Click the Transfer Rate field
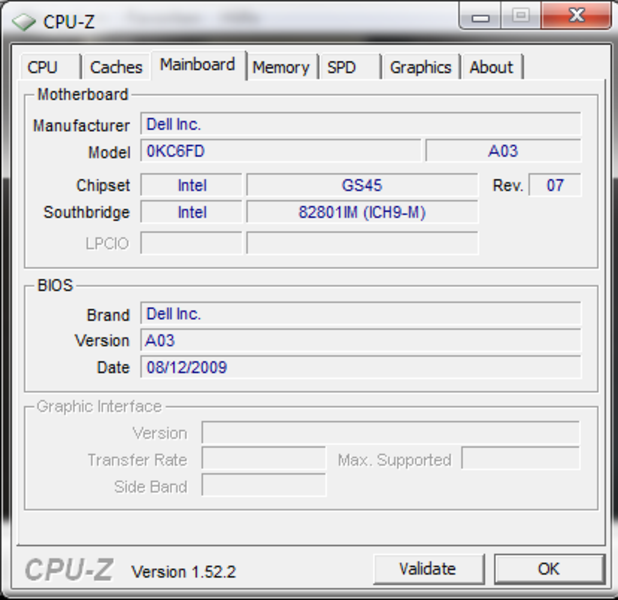Viewport: 618px width, 600px height. (x=264, y=459)
